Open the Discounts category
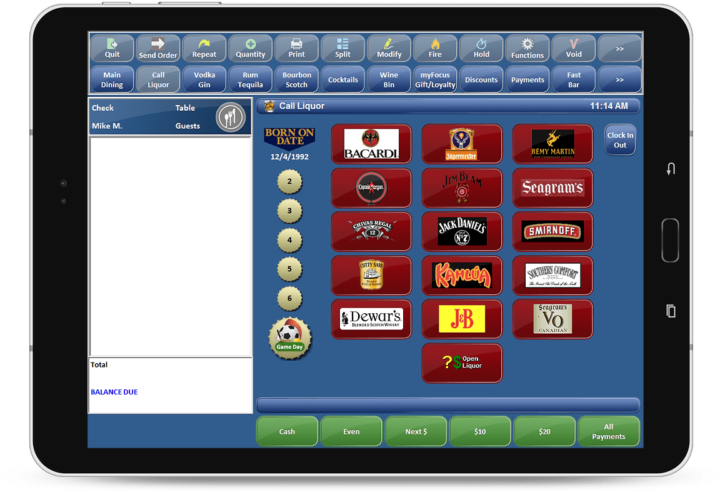720x492 pixels. pyautogui.click(x=481, y=79)
